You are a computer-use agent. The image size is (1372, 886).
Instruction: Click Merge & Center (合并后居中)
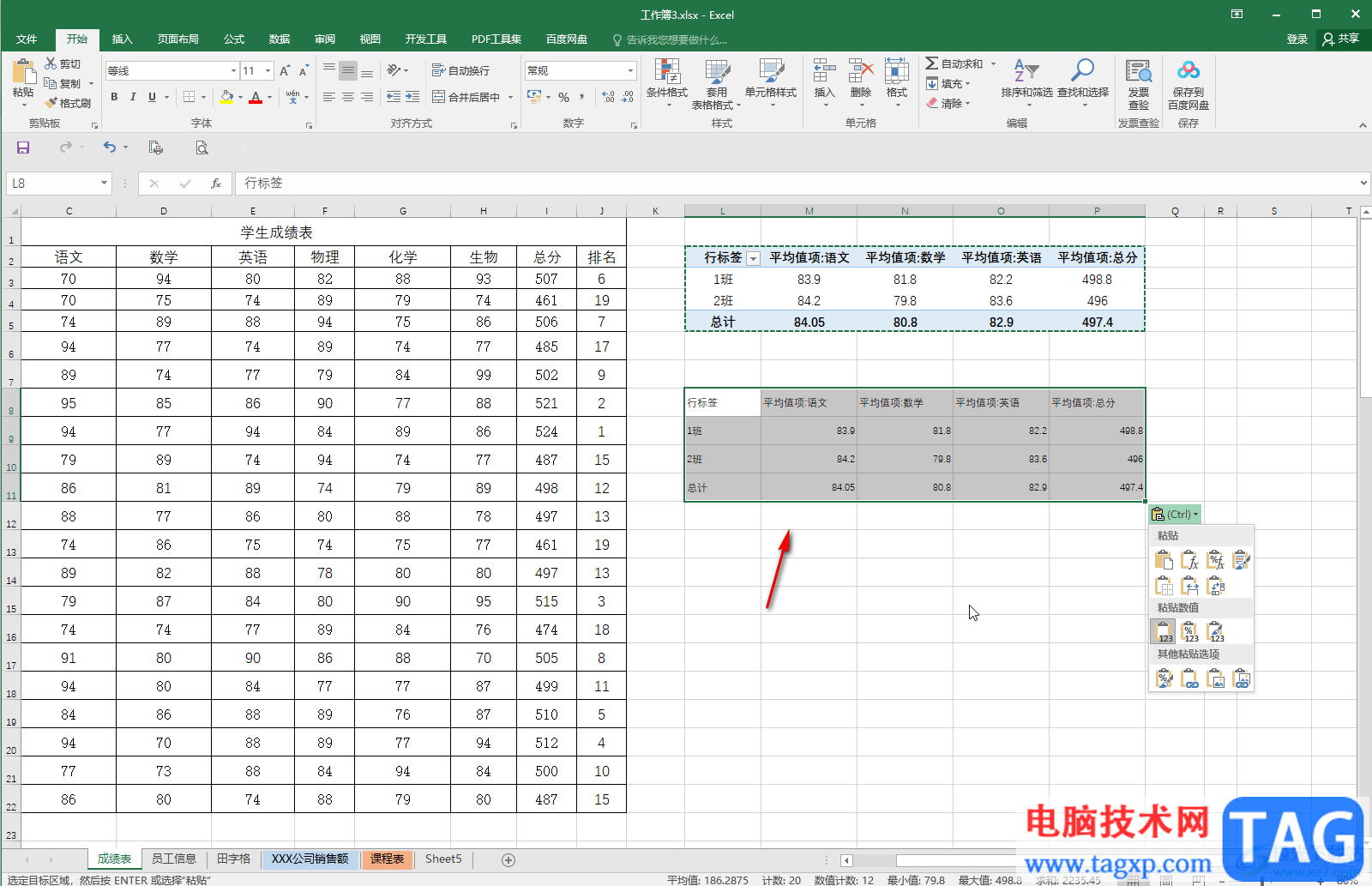467,97
